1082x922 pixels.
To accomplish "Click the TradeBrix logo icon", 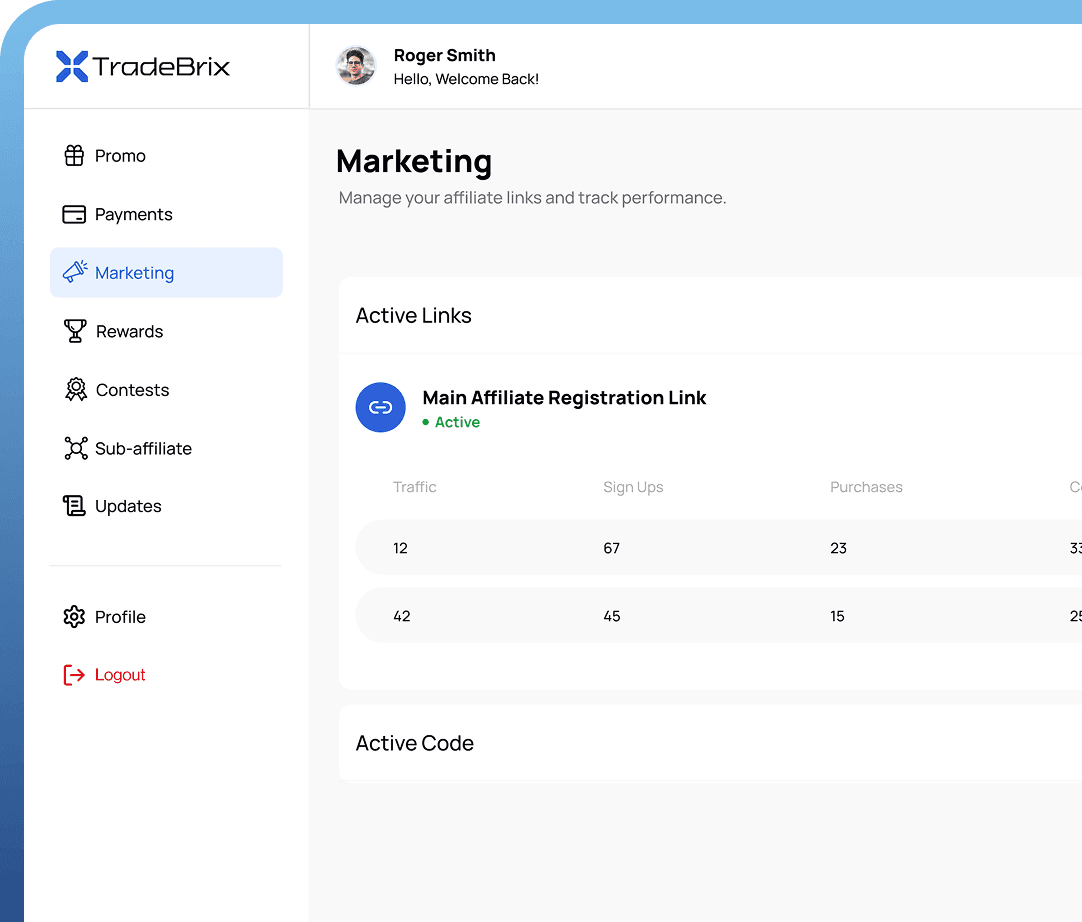I will pos(72,66).
